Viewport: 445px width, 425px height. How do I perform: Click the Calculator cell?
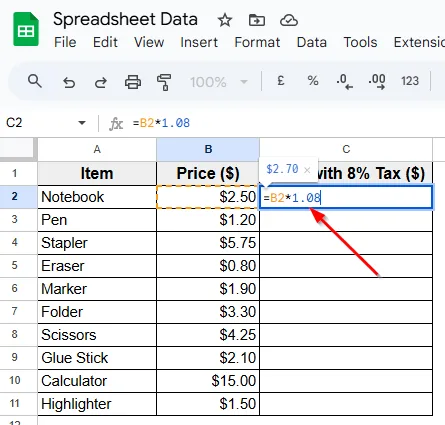pos(97,381)
